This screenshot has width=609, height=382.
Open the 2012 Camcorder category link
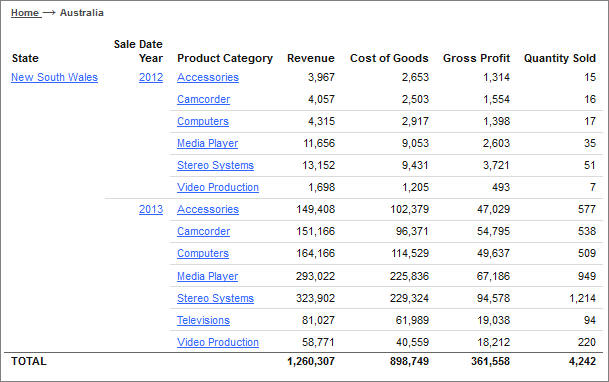pyautogui.click(x=204, y=99)
